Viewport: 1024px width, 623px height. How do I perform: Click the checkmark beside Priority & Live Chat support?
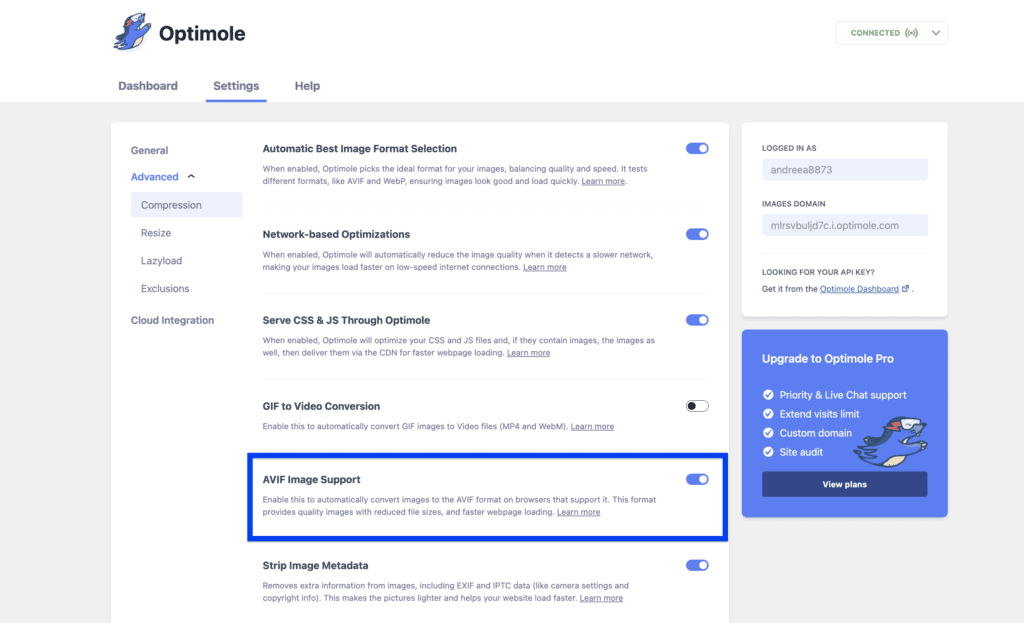coord(770,394)
